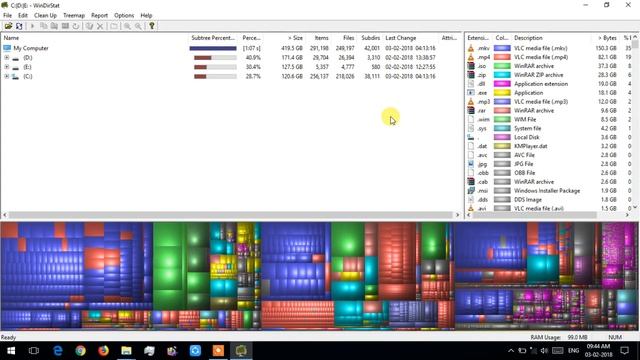The image size is (640, 360).
Task: Open Google Chrome from the taskbar
Action: click(x=80, y=351)
